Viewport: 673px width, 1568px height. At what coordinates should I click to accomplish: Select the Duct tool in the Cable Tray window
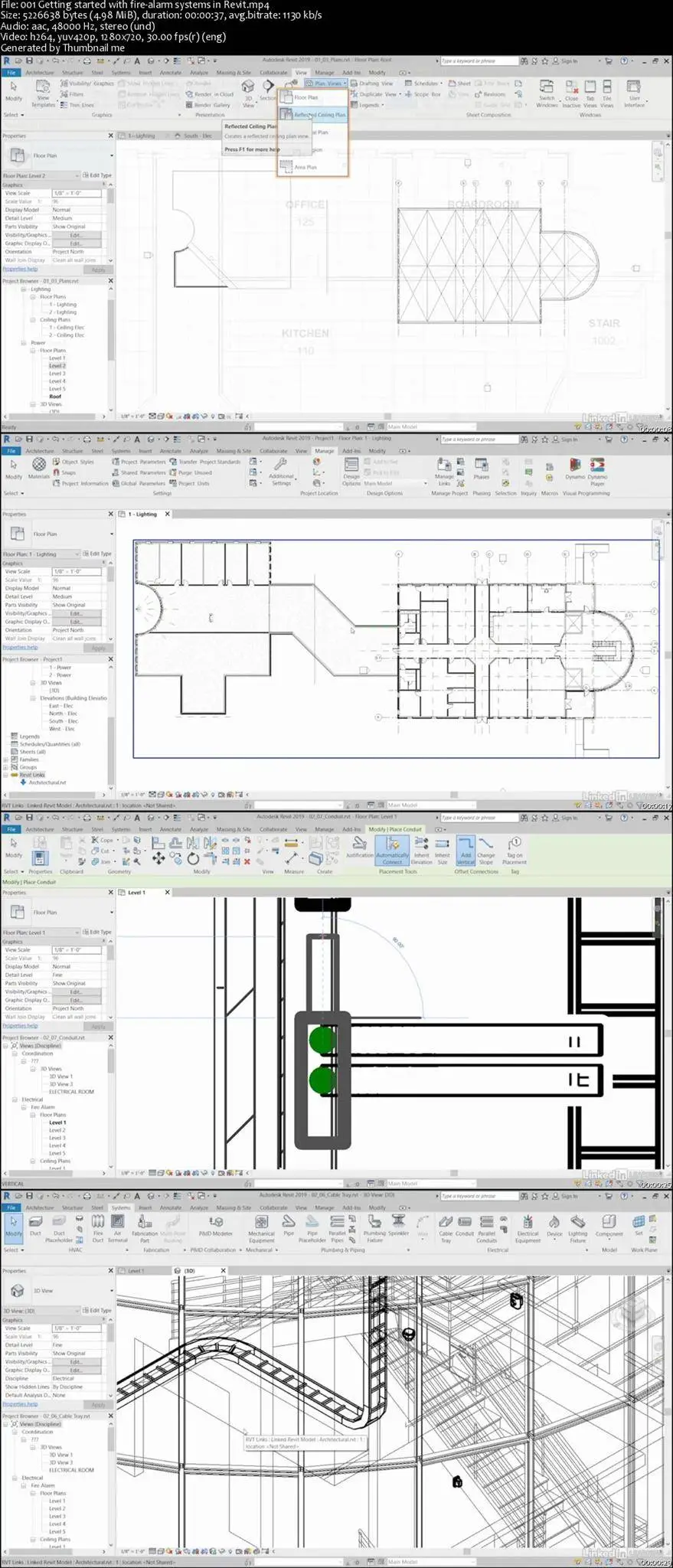pyautogui.click(x=35, y=1225)
